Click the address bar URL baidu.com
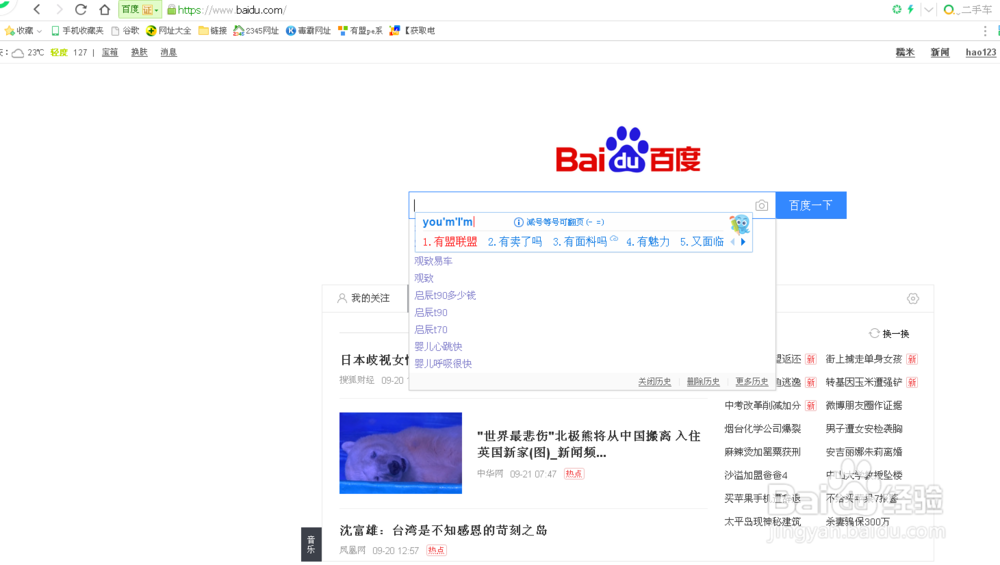 [232, 10]
